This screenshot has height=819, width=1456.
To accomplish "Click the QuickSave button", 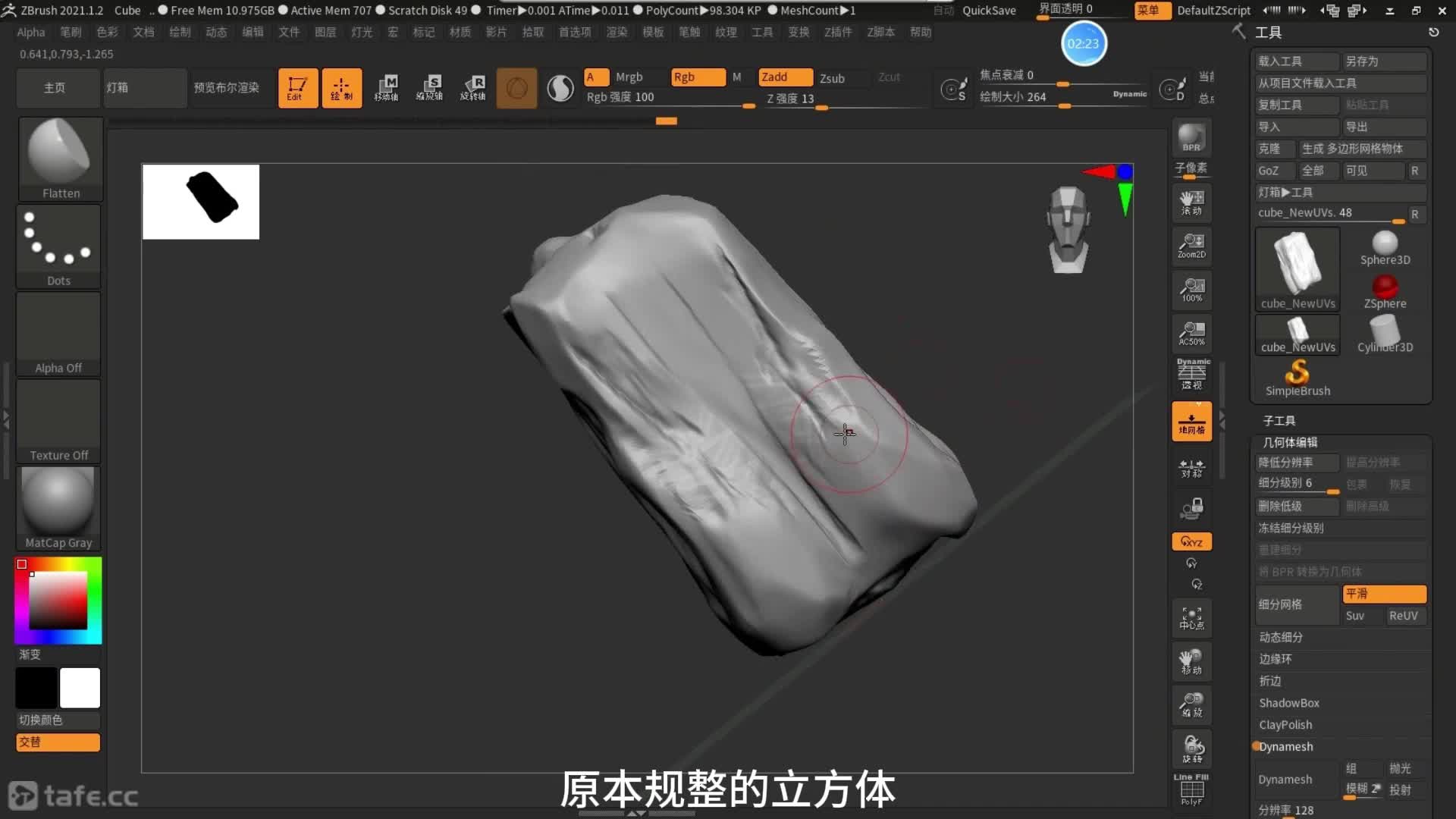I will tap(989, 11).
